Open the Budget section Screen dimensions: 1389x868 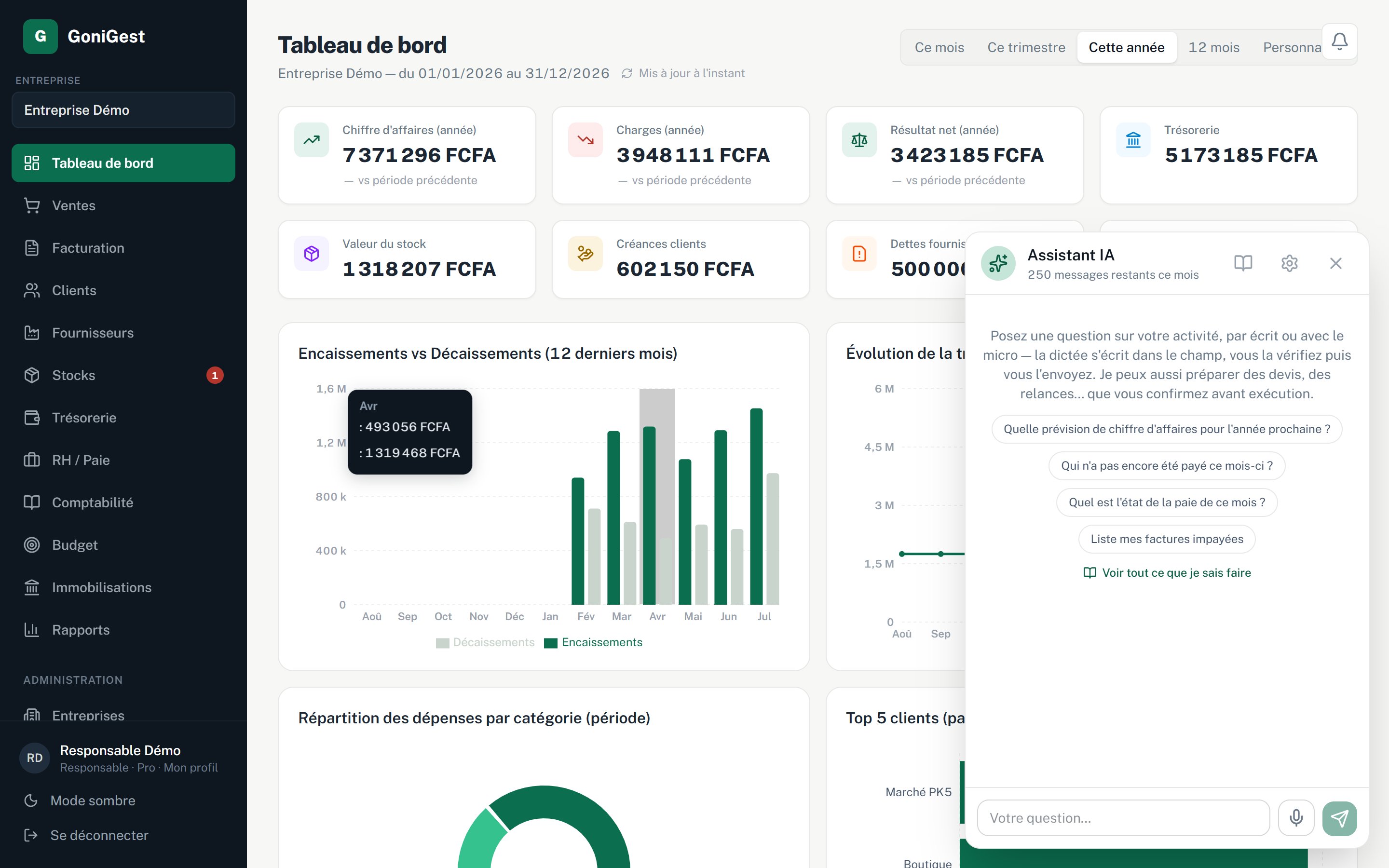tap(123, 545)
